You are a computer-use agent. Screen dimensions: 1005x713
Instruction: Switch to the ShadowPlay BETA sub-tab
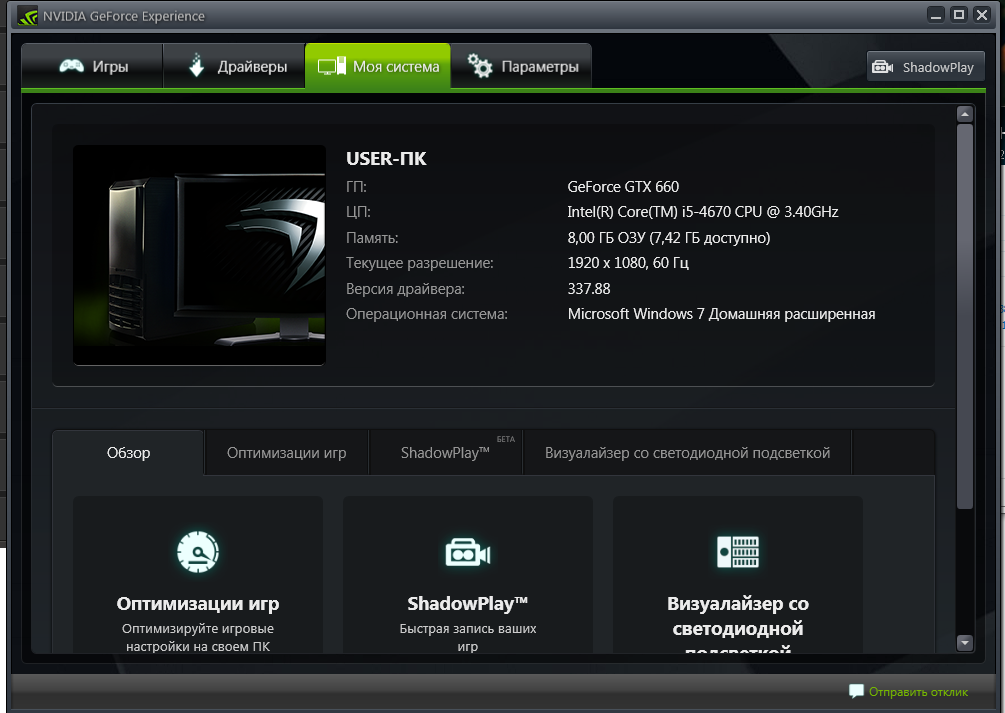tap(445, 453)
